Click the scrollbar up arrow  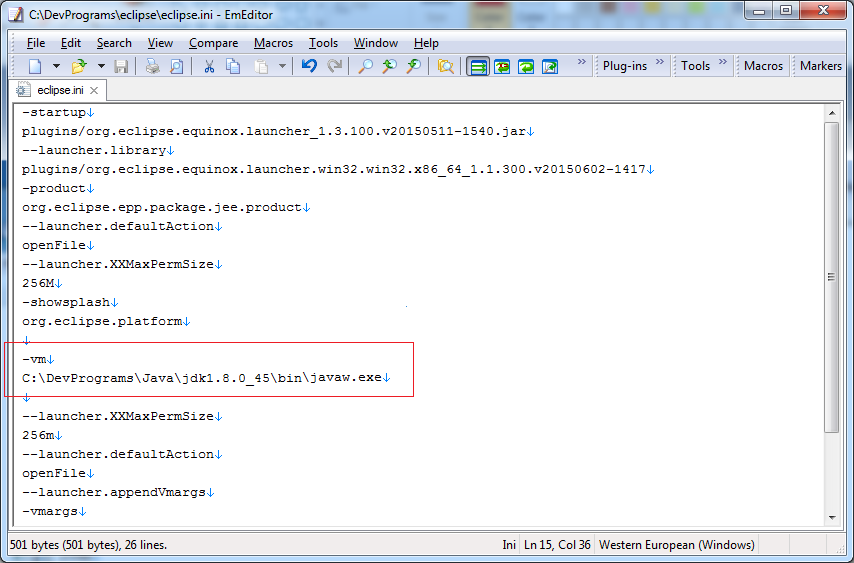tap(832, 113)
